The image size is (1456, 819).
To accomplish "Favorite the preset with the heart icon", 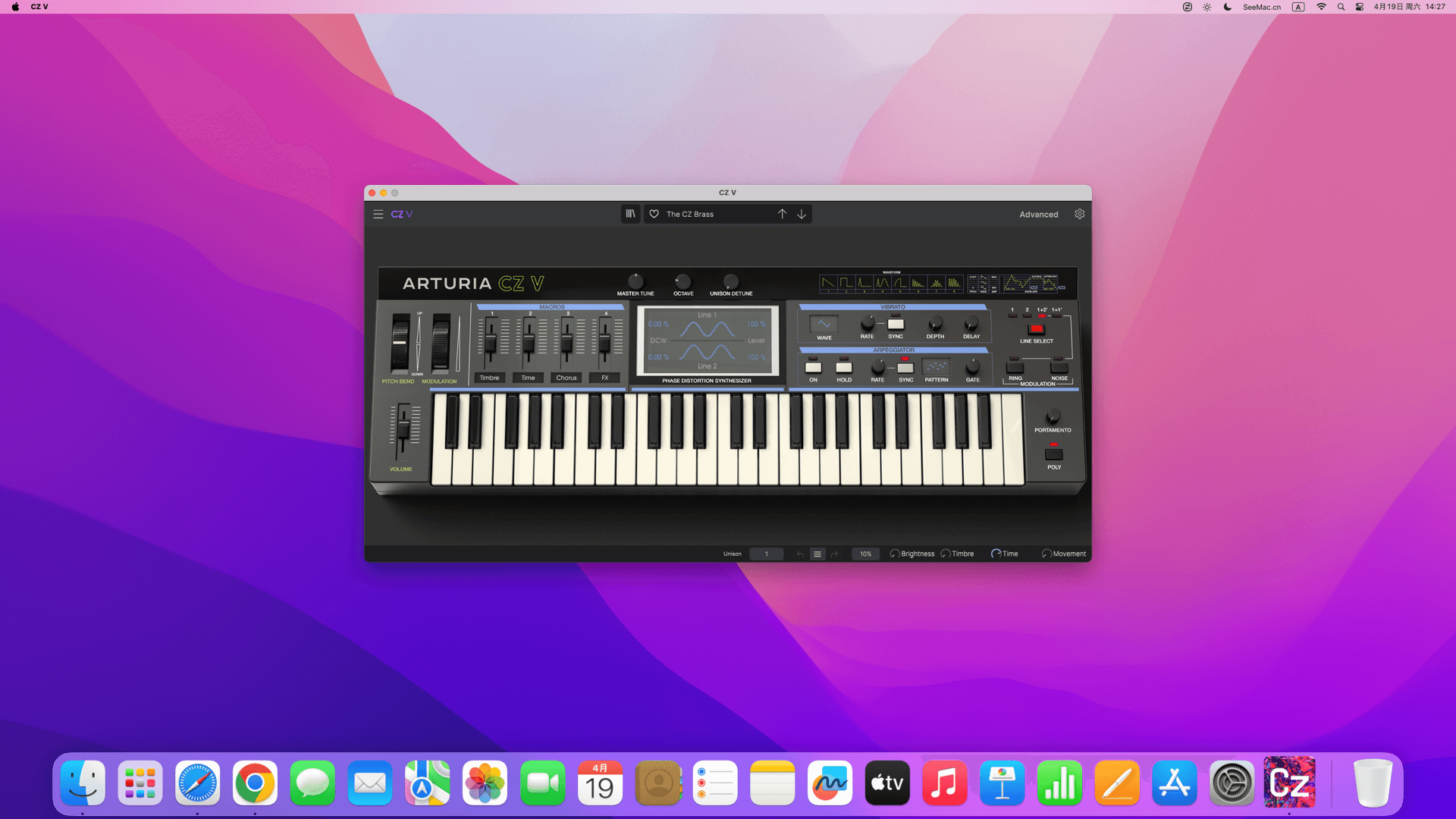I will pyautogui.click(x=654, y=214).
